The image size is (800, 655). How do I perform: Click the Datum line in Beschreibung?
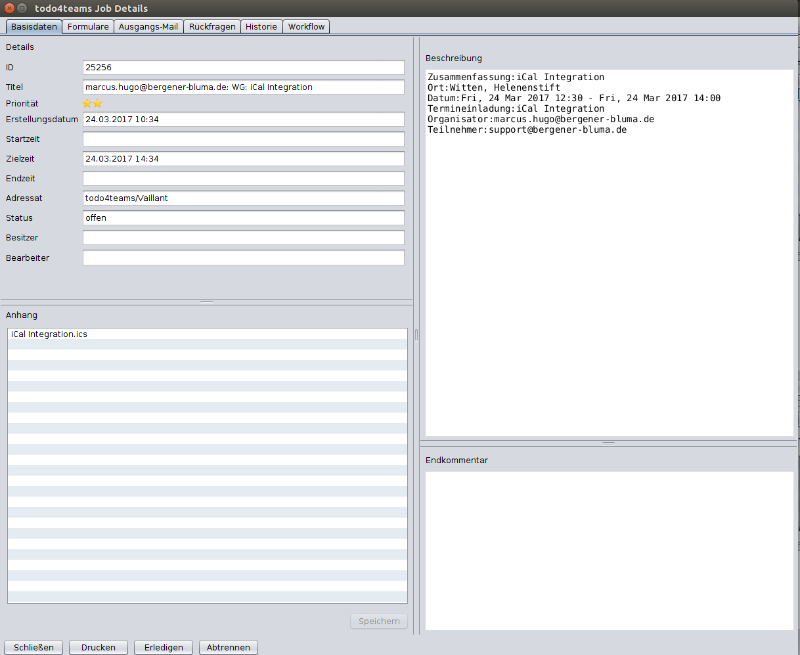pos(574,98)
